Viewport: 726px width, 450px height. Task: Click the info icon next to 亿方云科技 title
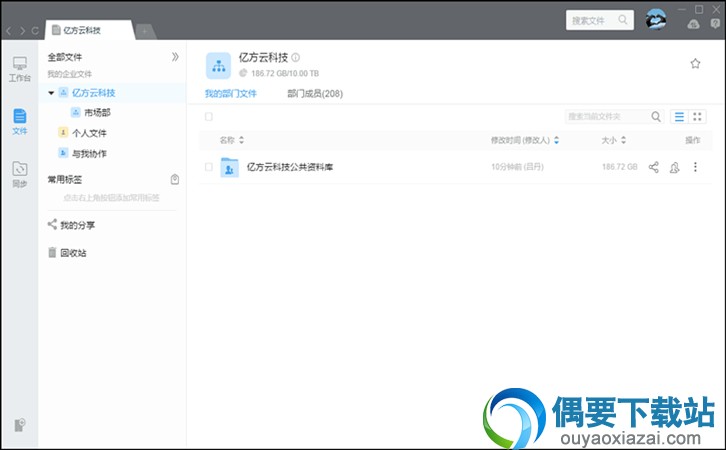[295, 57]
